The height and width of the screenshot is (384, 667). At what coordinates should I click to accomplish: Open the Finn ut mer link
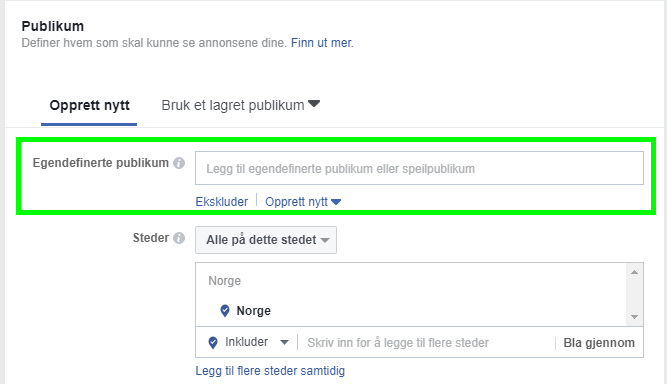pyautogui.click(x=322, y=43)
